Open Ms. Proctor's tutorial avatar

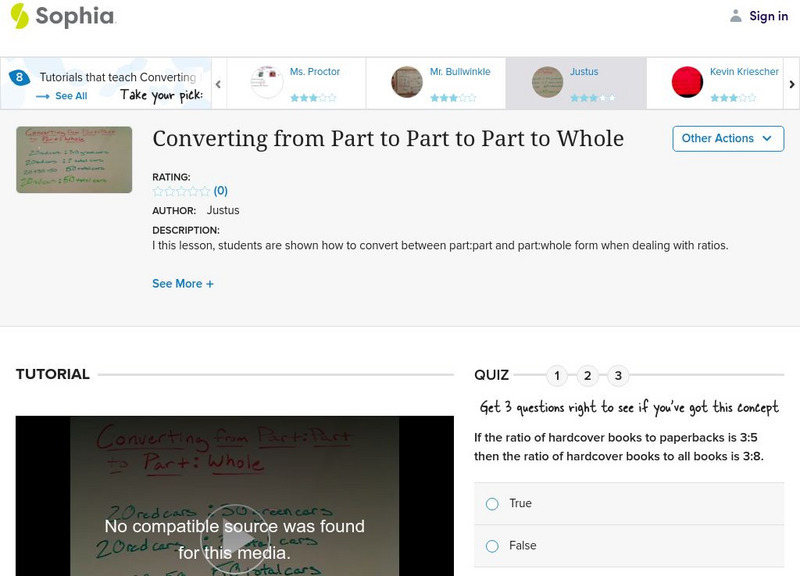(x=267, y=82)
